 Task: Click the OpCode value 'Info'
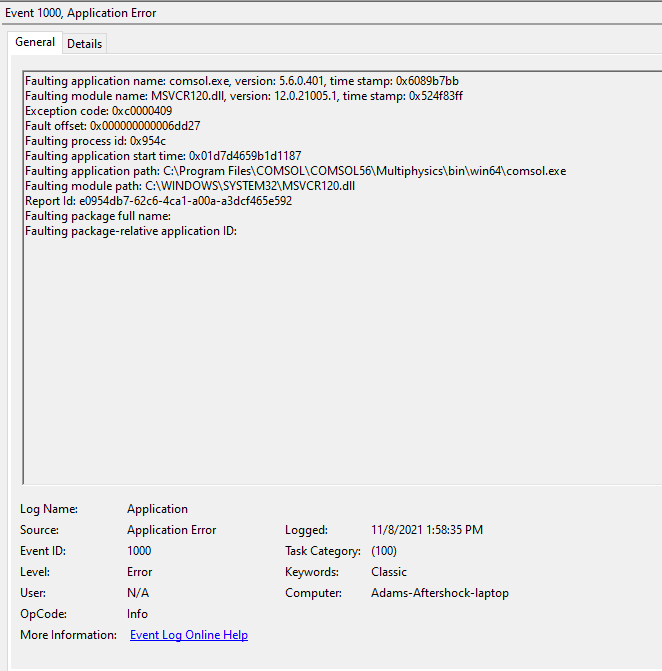[137, 614]
